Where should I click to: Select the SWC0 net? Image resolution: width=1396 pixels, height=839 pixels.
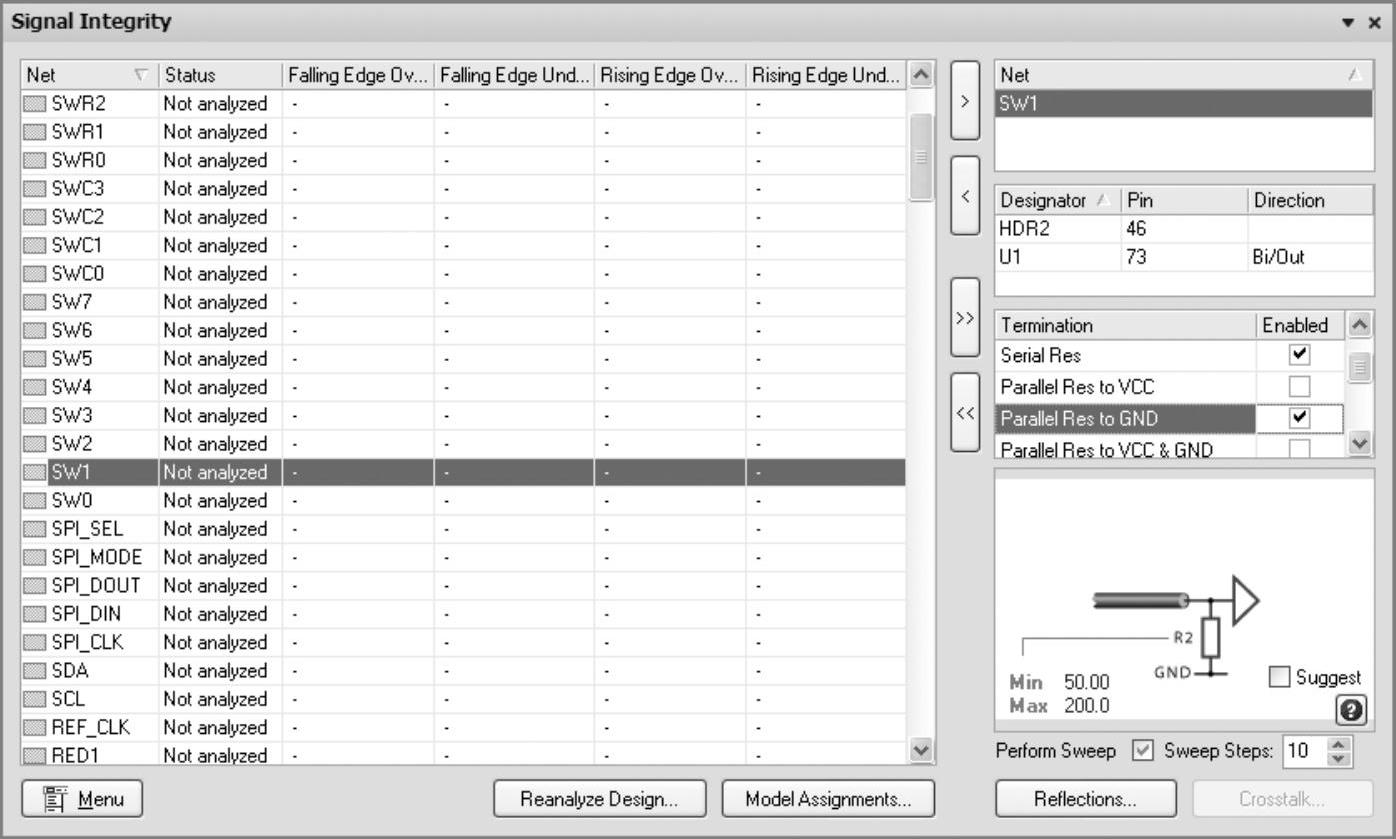click(x=464, y=274)
